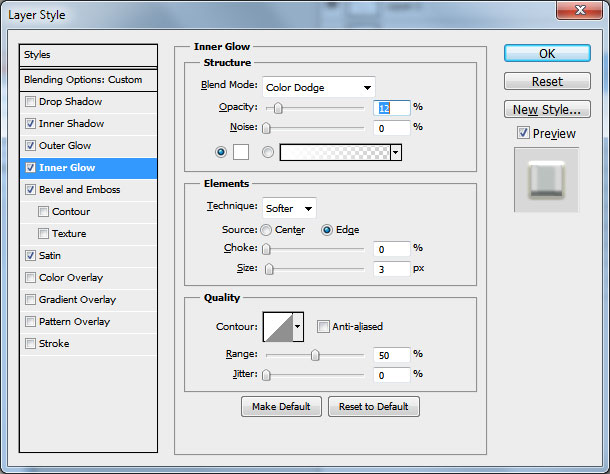610x474 pixels.
Task: Open Stroke settings by its label
Action: (x=54, y=344)
